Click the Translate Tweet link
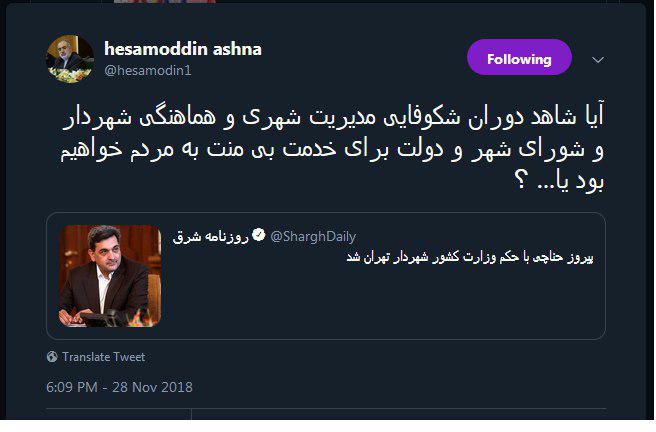Viewport: 656px width, 432px height. click(103, 357)
